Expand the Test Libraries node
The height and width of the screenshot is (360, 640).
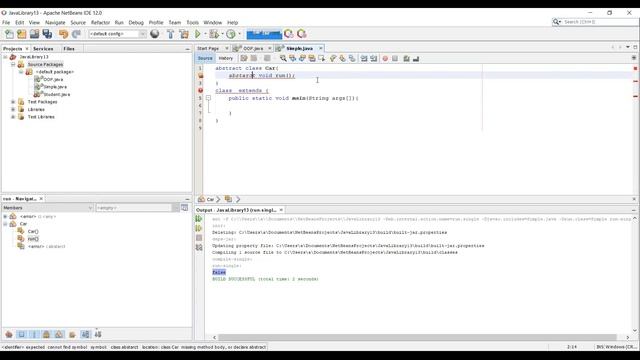point(13,117)
